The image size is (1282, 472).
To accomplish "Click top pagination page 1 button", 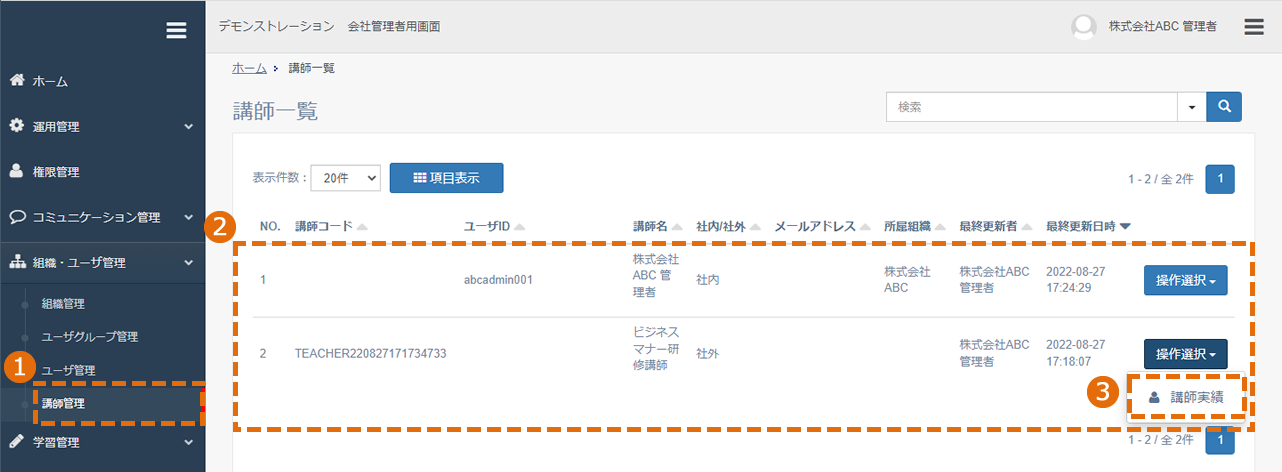I will coord(1220,179).
